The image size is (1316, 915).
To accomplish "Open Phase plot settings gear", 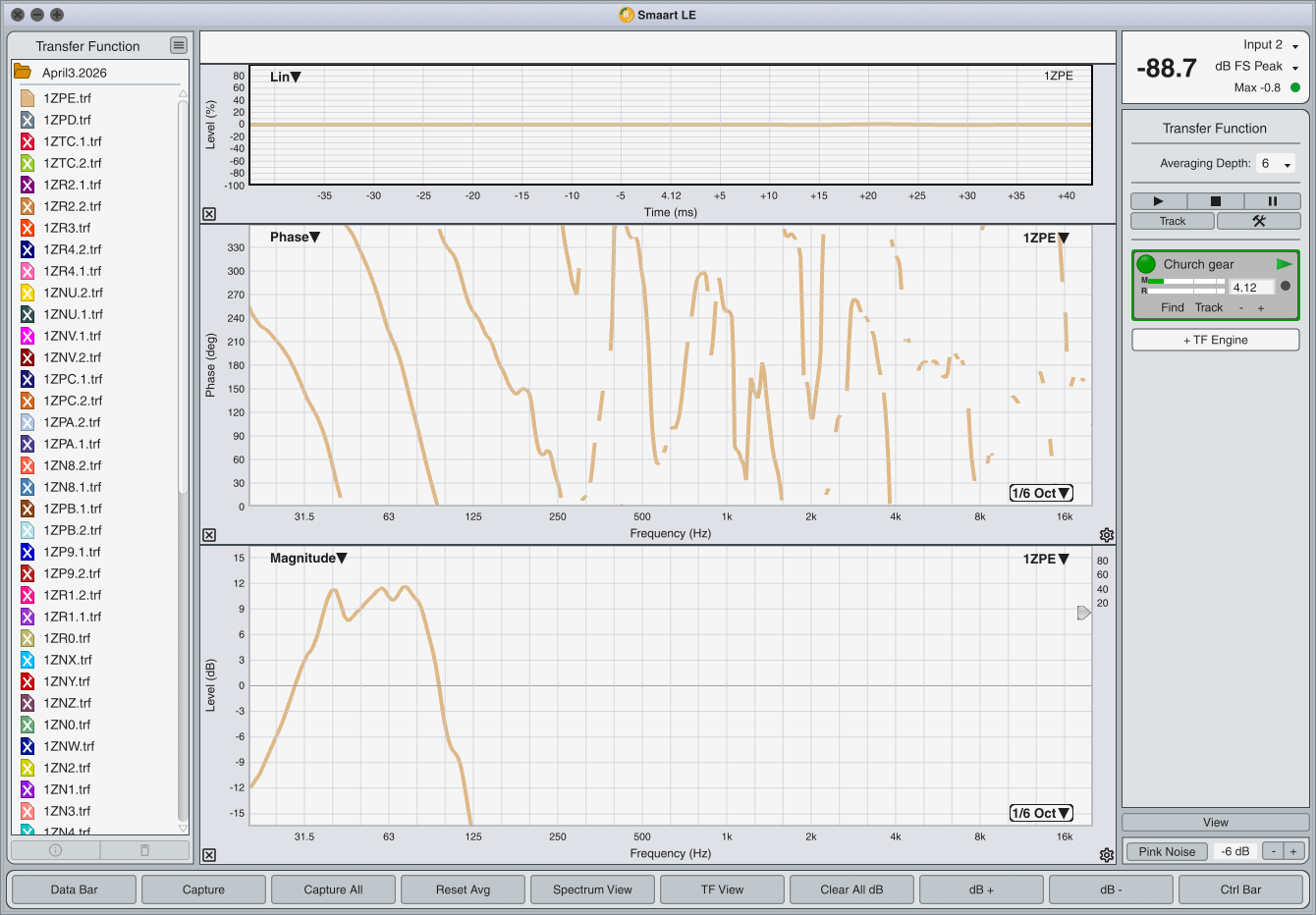I will click(x=1107, y=535).
